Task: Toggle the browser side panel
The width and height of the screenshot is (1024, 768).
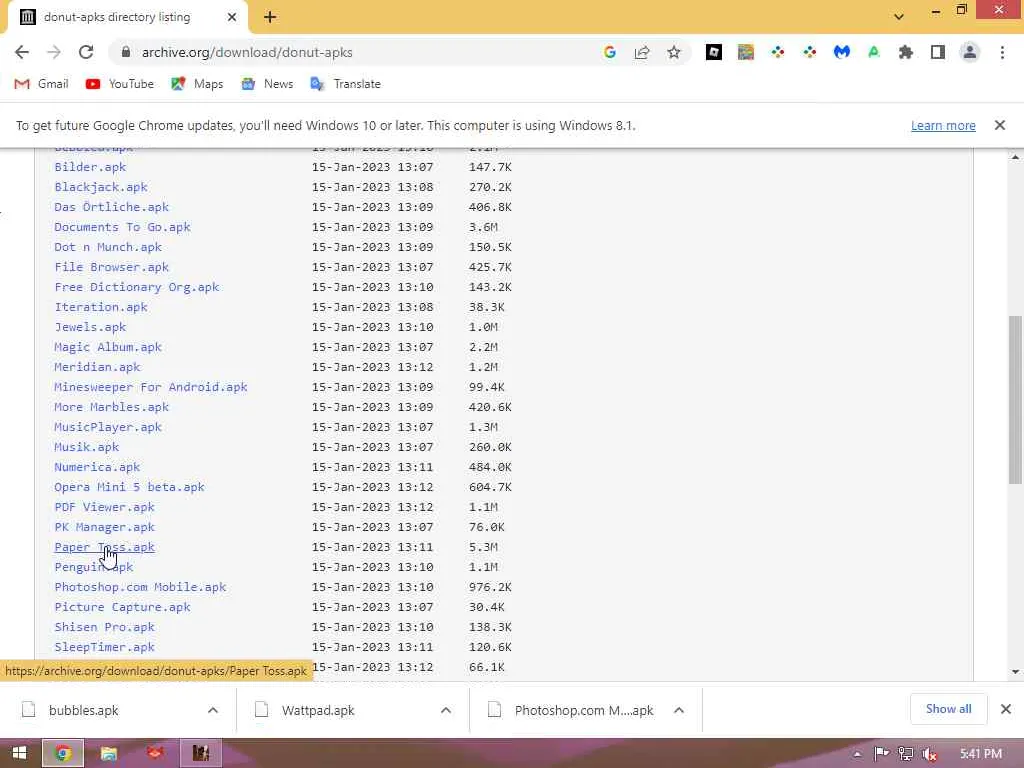Action: (x=938, y=52)
